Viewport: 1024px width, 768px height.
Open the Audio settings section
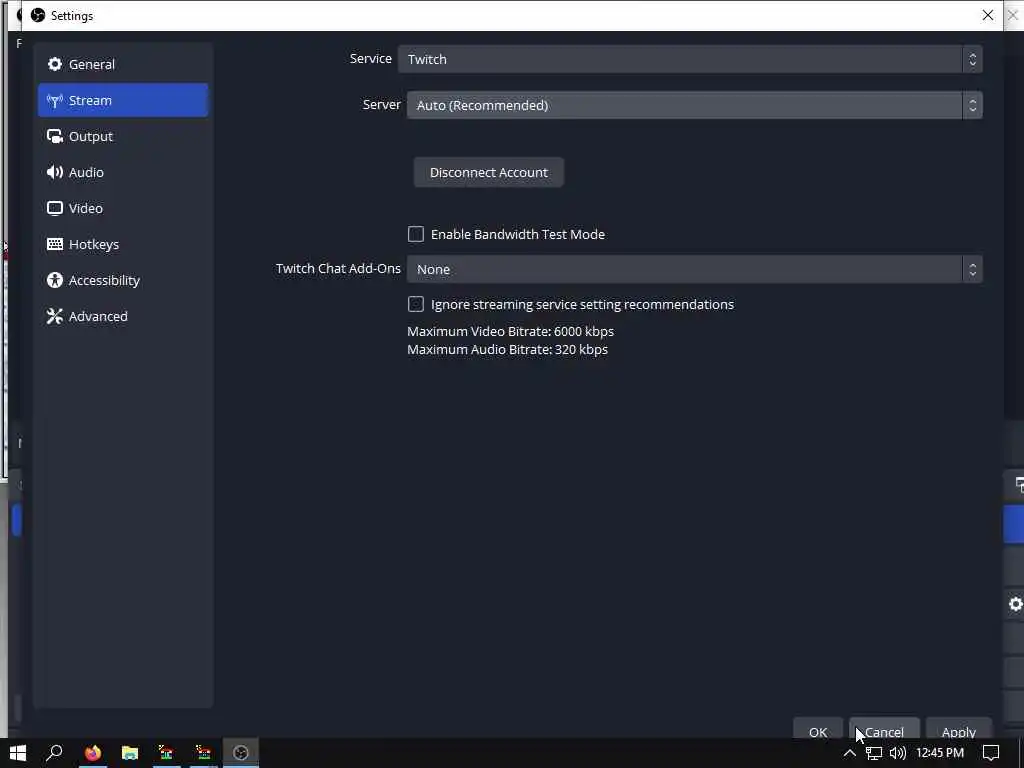pyautogui.click(x=123, y=172)
